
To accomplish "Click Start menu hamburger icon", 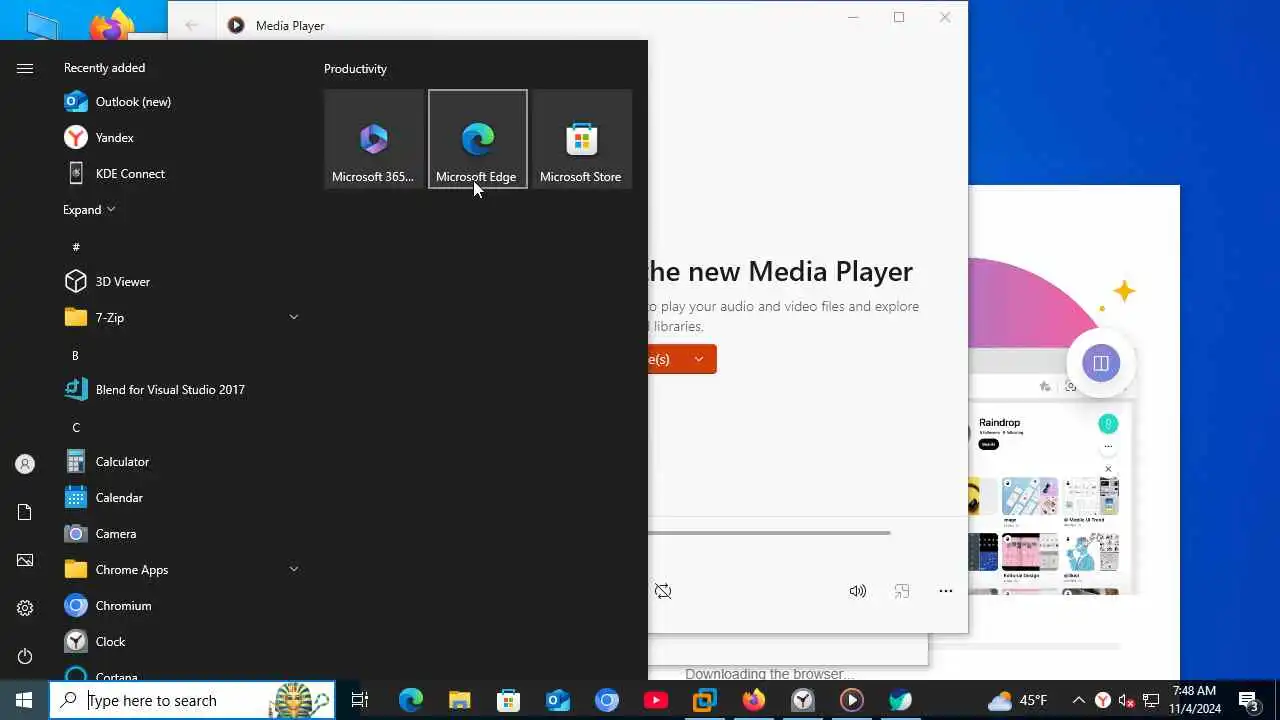I will pyautogui.click(x=25, y=68).
